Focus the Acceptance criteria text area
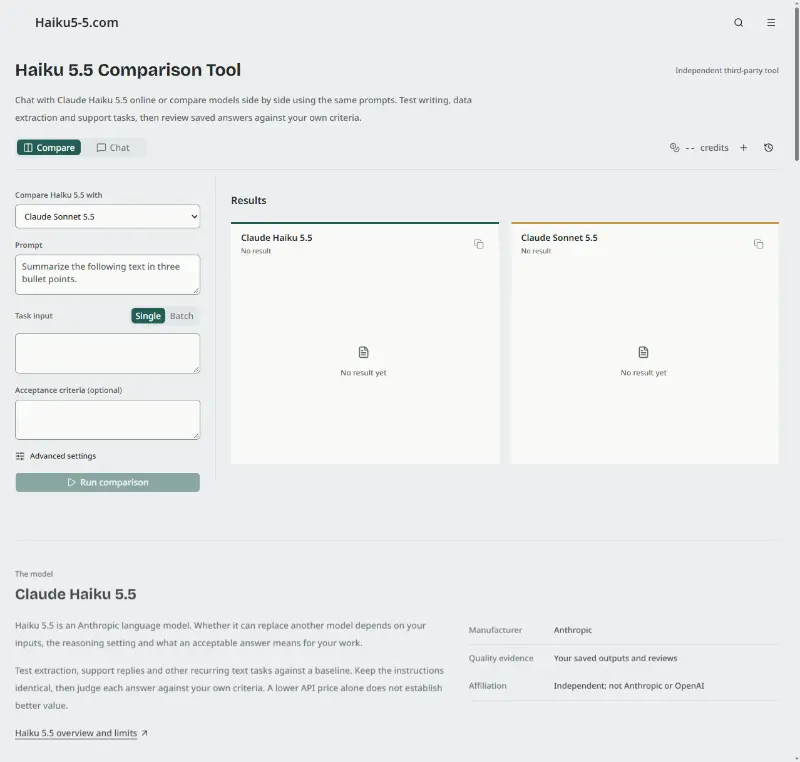 tap(108, 420)
